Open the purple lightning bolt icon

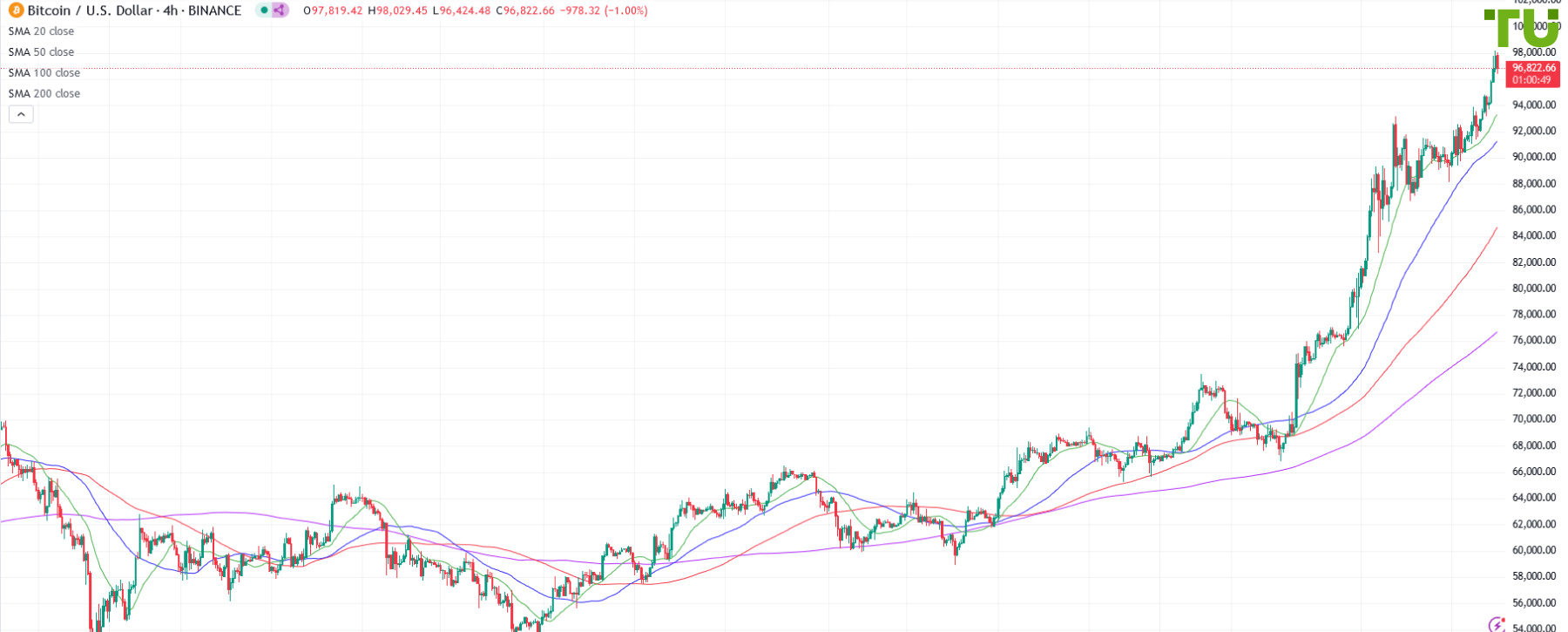[x=1497, y=624]
